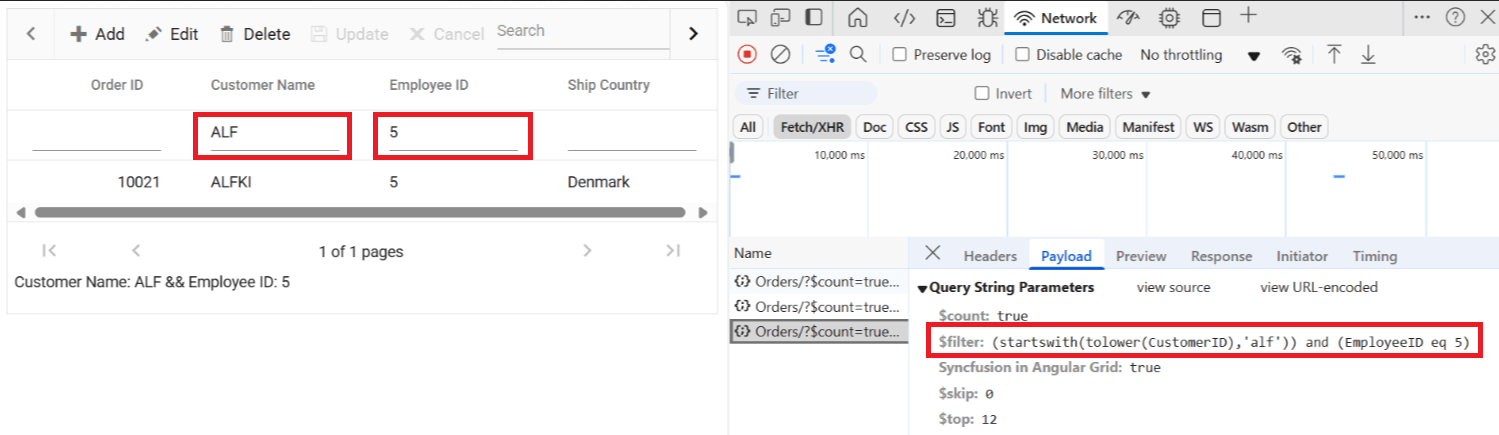Toggle the Wasm type filter
This screenshot has width=1499, height=435.
point(1250,127)
